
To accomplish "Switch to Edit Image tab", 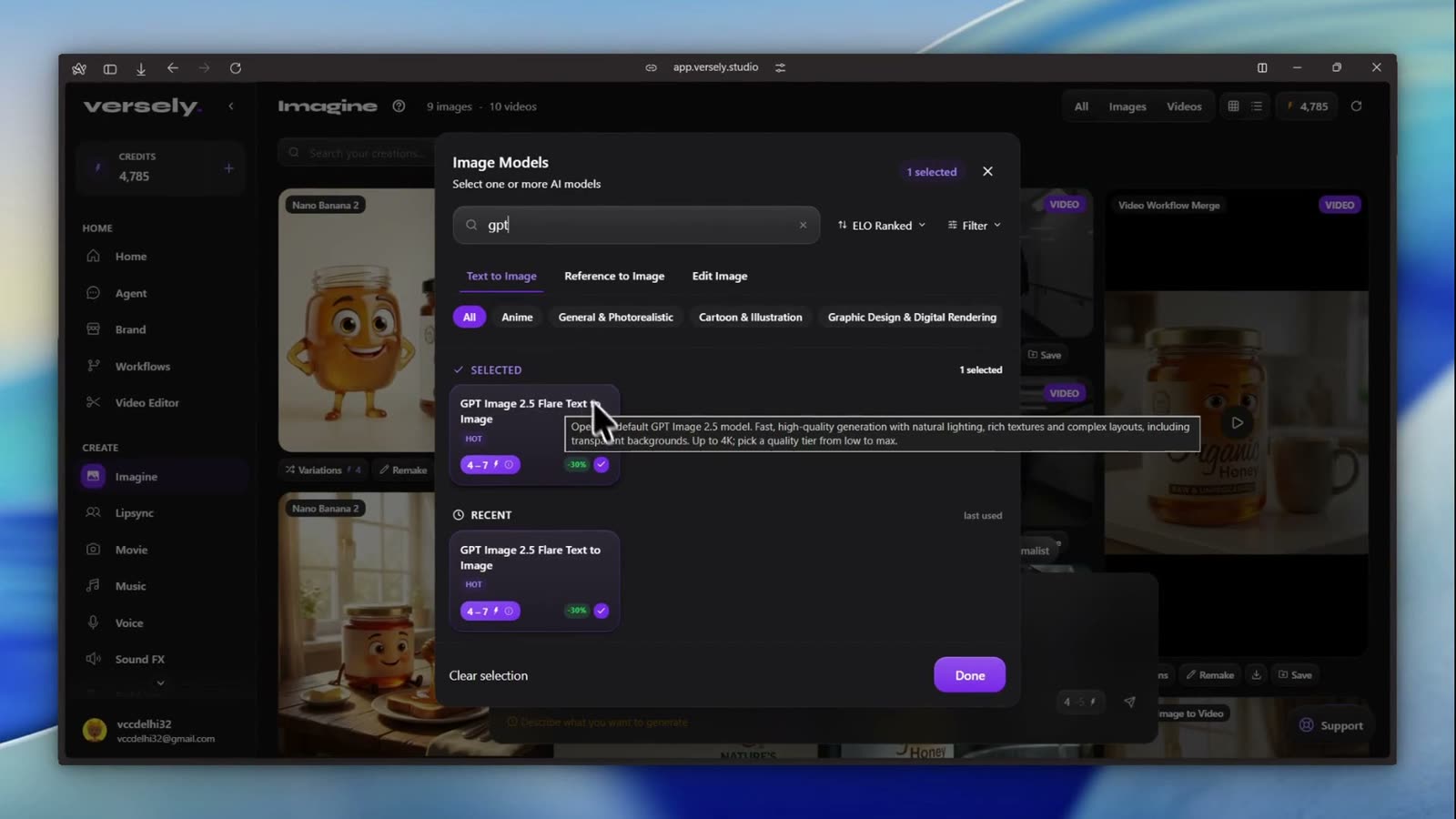I will [x=720, y=276].
